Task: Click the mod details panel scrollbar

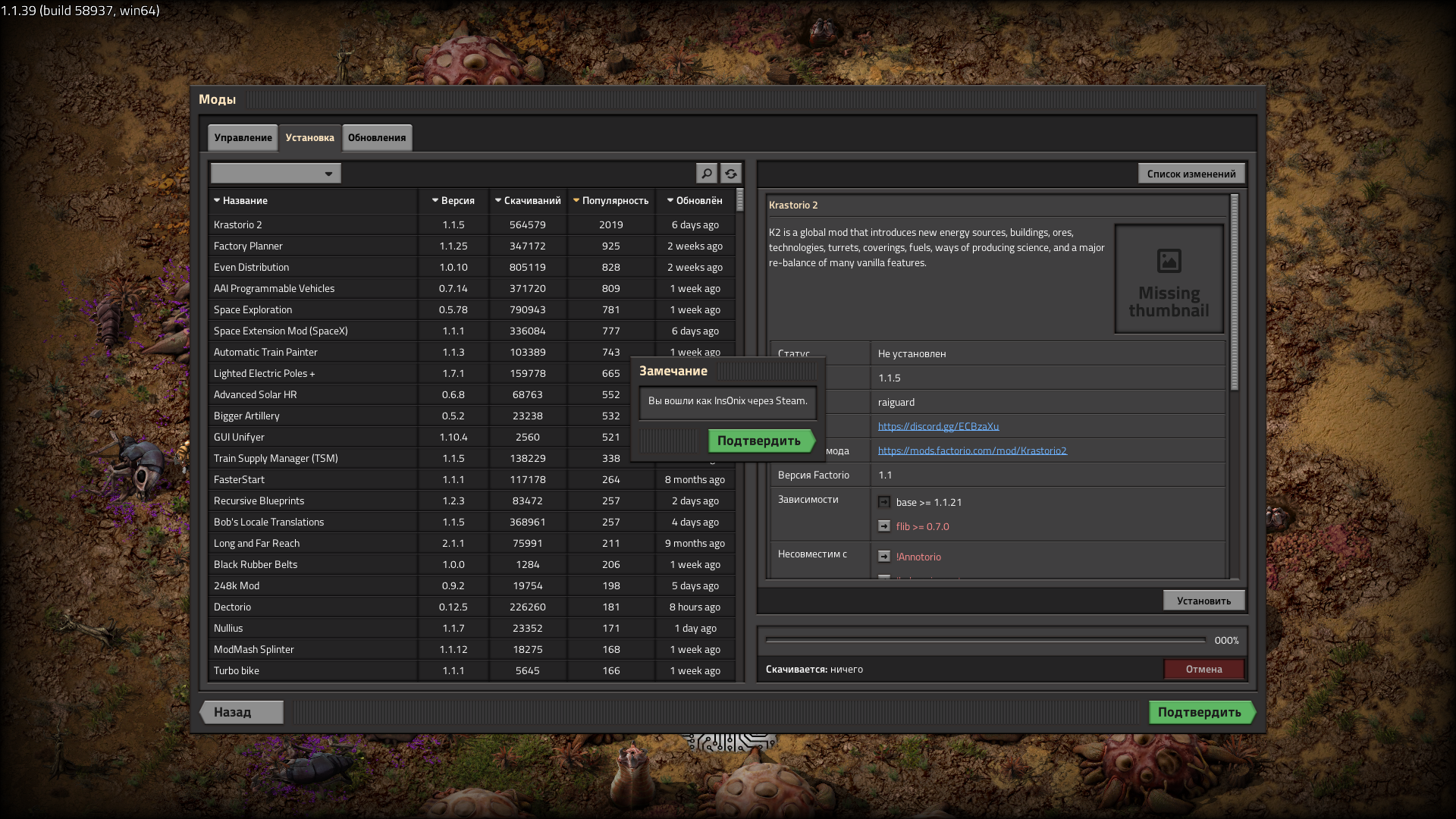Action: [x=1234, y=292]
